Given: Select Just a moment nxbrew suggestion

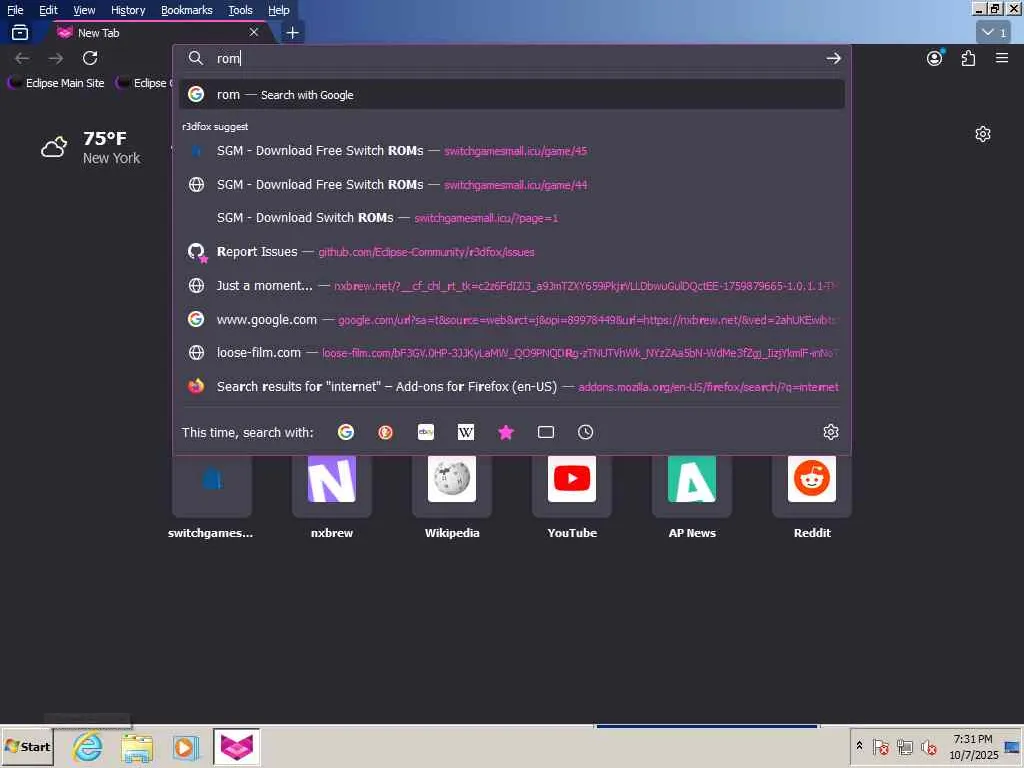Looking at the screenshot, I should pyautogui.click(x=512, y=286).
